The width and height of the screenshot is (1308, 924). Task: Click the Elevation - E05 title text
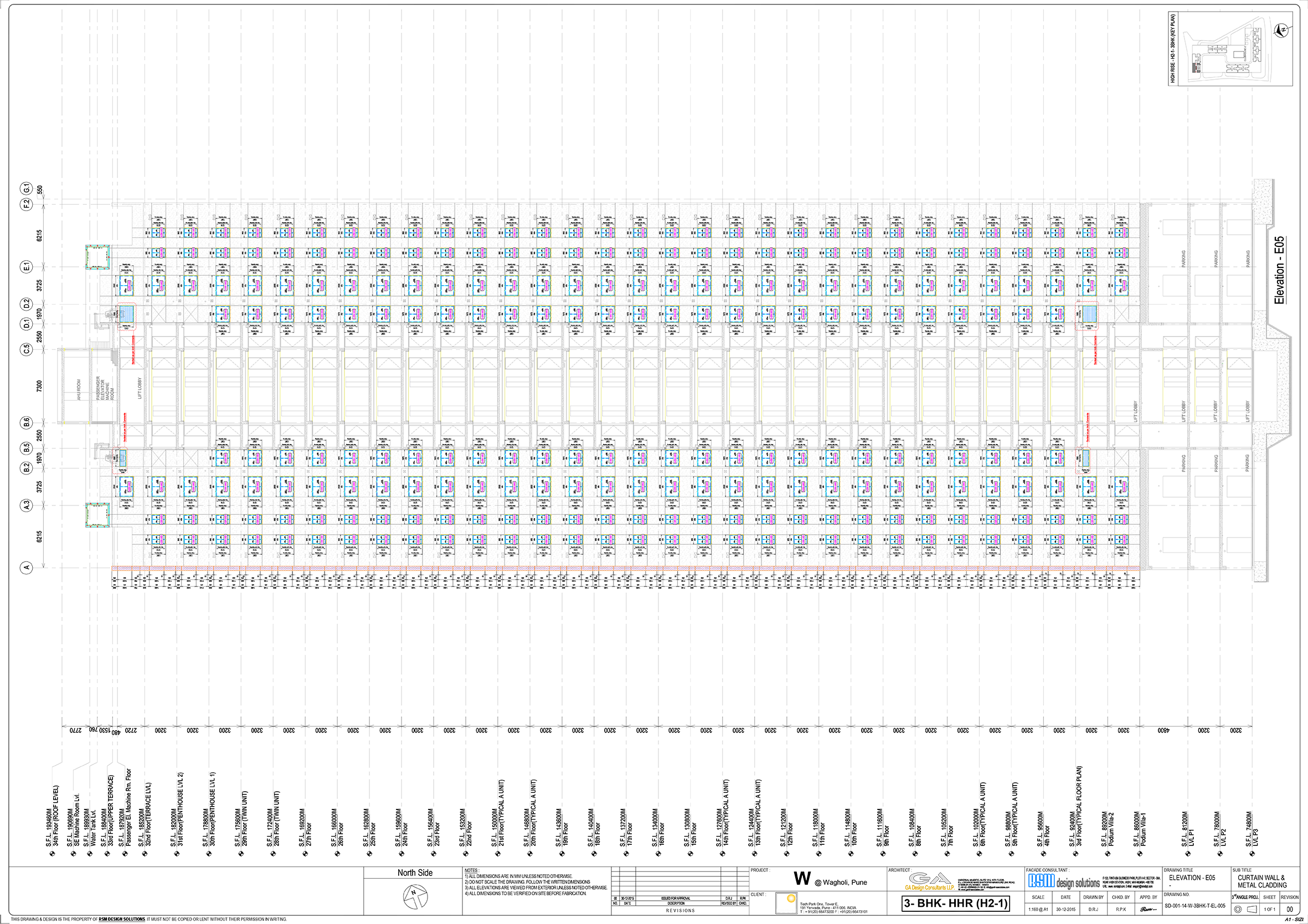(1280, 271)
